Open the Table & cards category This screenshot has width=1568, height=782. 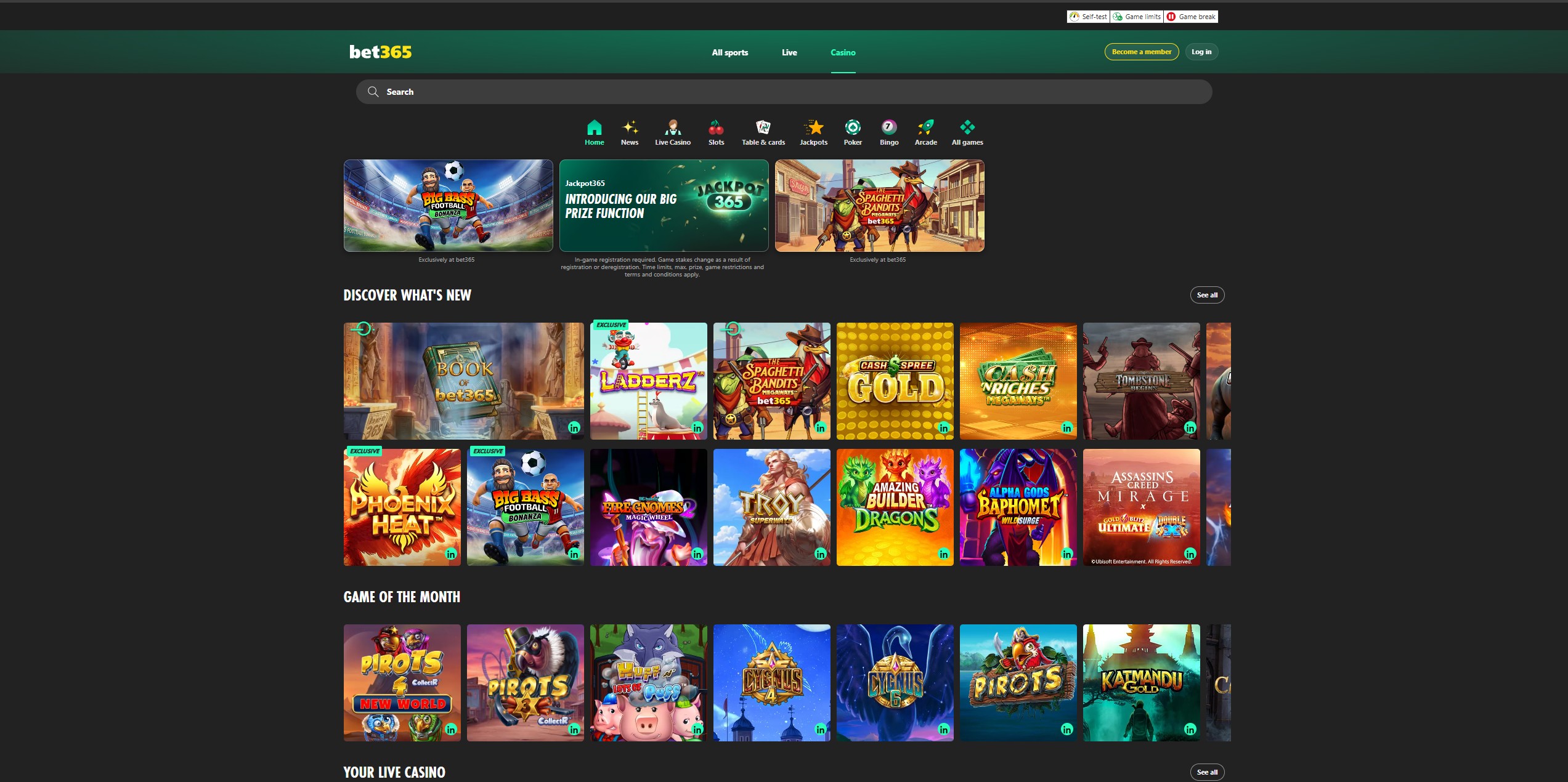tap(763, 132)
